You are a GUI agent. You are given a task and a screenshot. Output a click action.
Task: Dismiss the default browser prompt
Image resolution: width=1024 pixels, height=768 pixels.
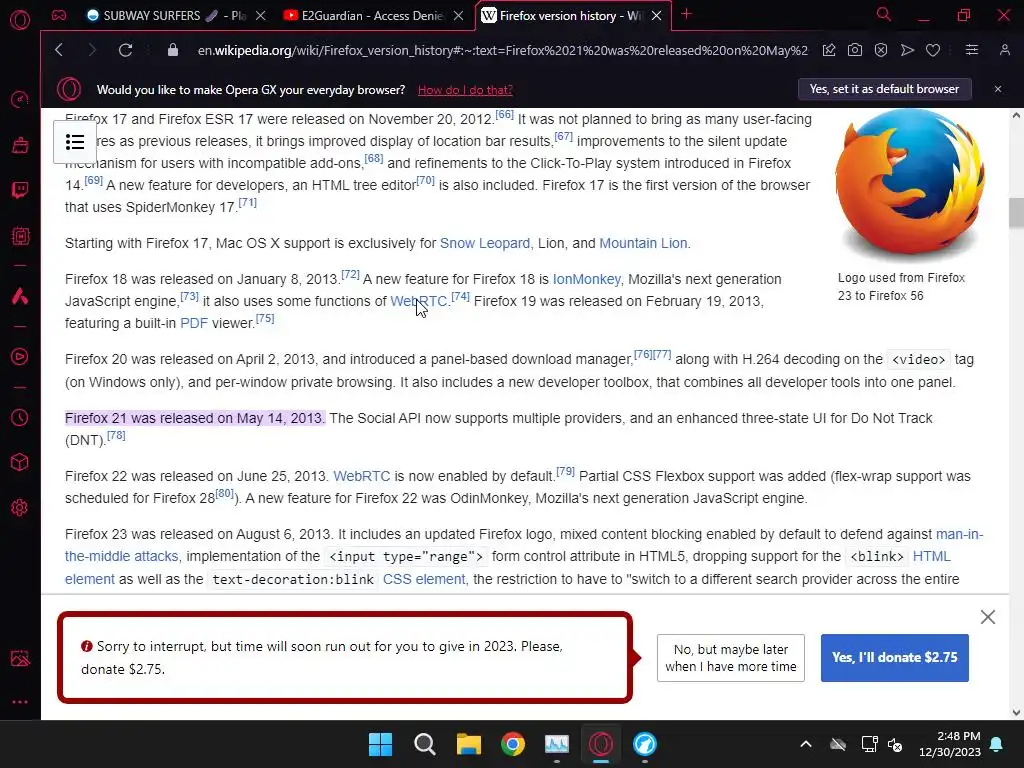point(998,89)
